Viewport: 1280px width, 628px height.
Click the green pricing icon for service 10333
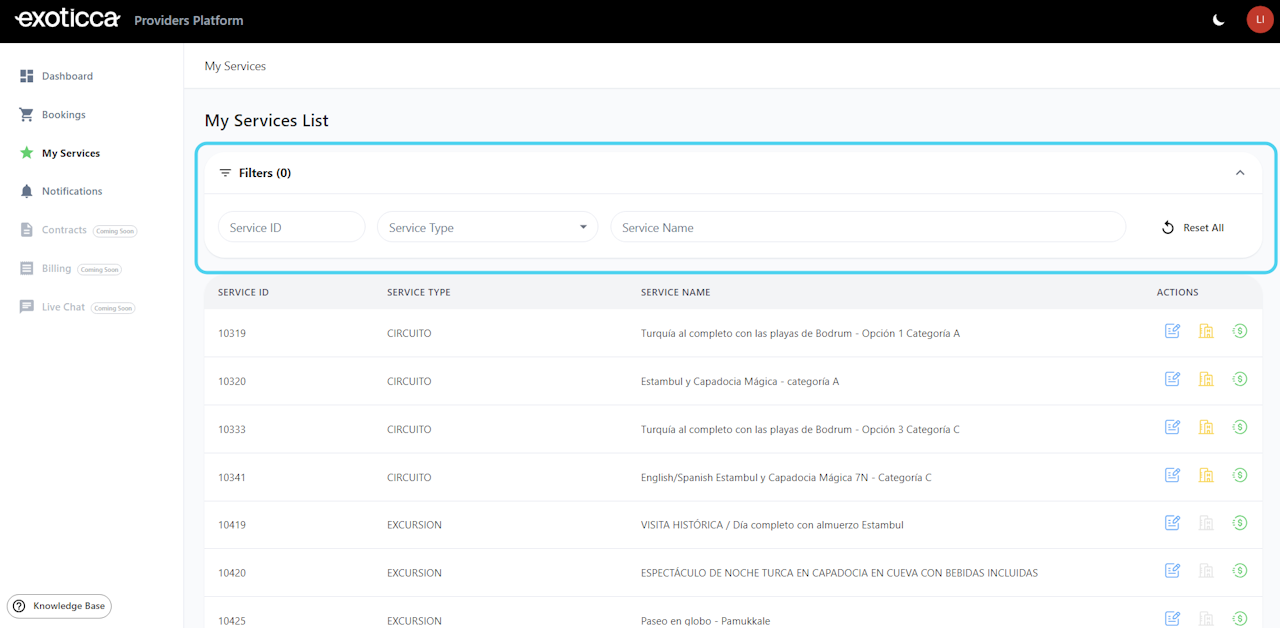pyautogui.click(x=1240, y=427)
